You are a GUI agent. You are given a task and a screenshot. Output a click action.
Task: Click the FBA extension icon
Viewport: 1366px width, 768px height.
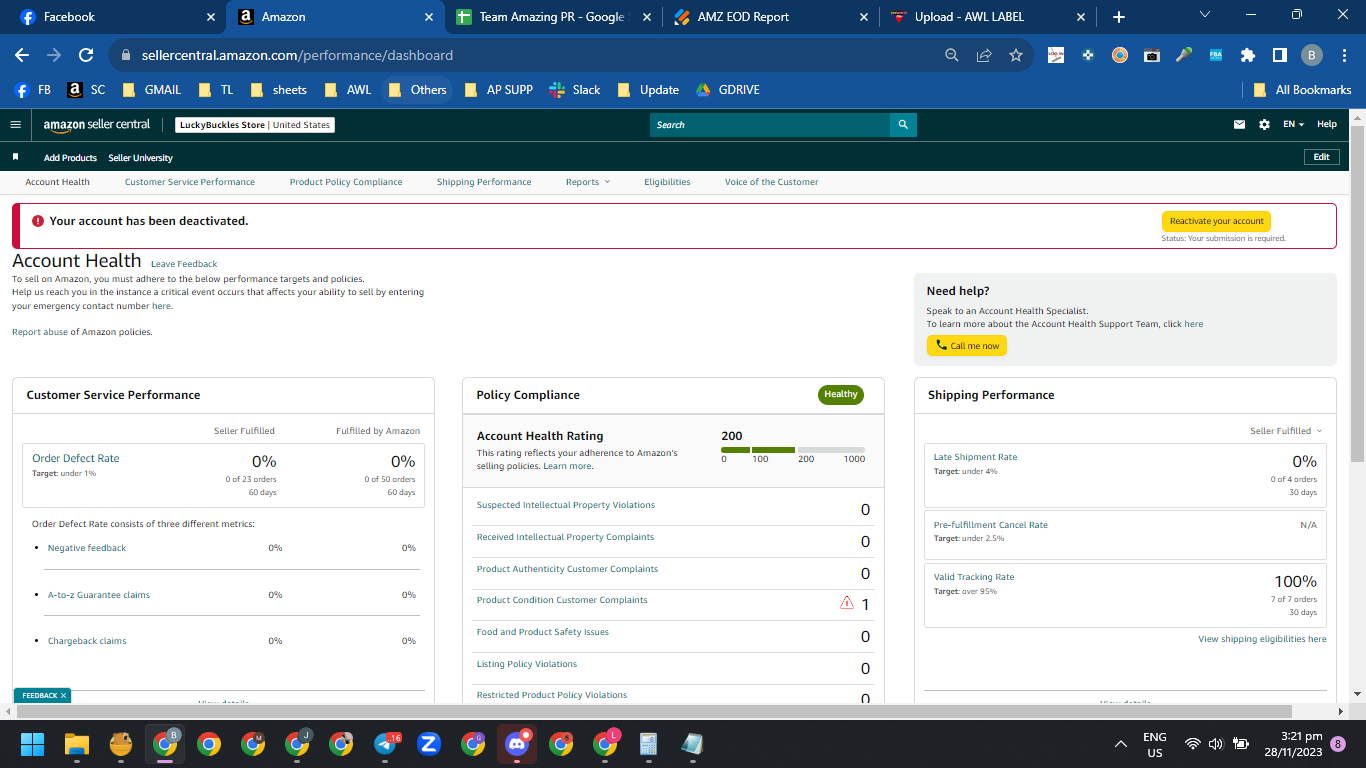[1216, 55]
